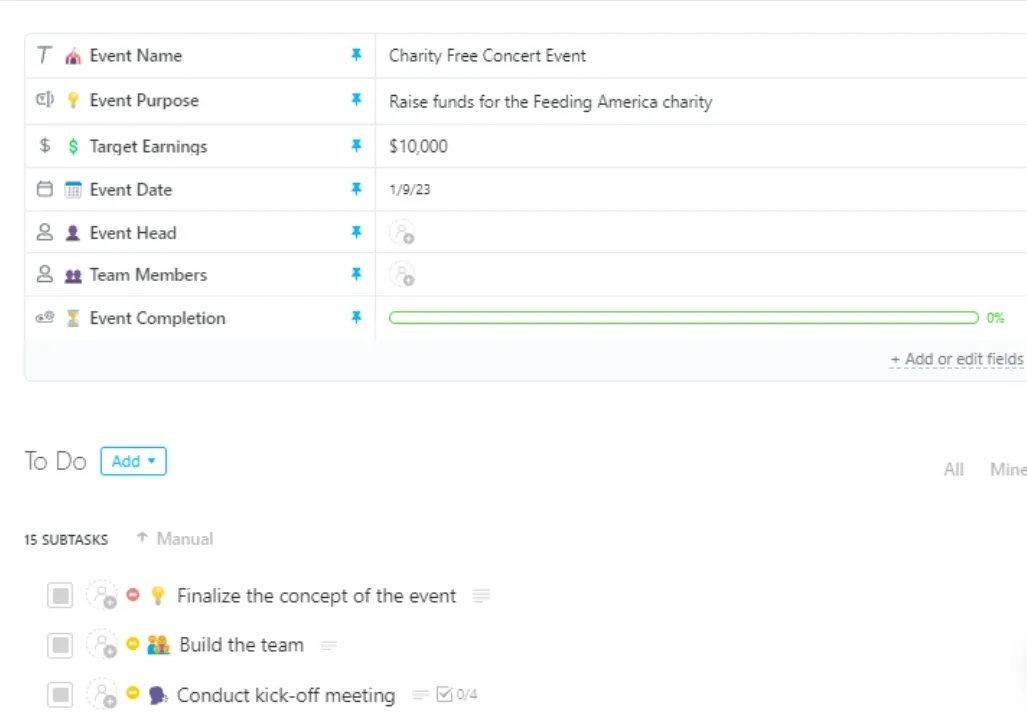Set assignee for Build the team subtask

click(103, 645)
